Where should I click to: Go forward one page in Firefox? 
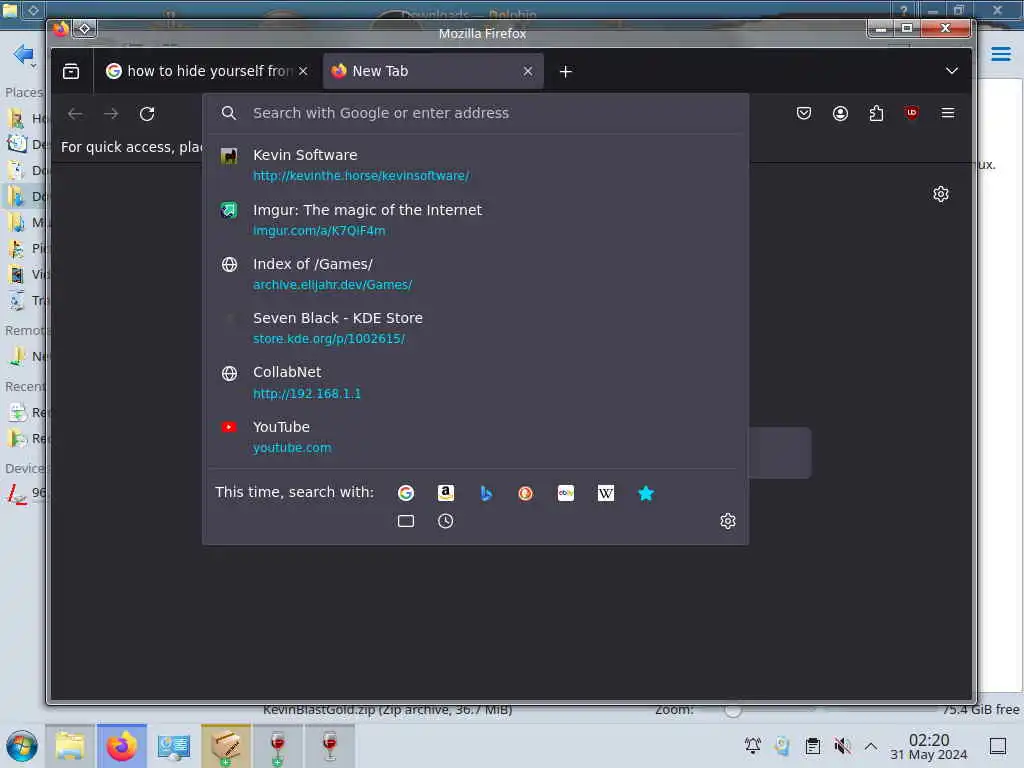coord(111,114)
